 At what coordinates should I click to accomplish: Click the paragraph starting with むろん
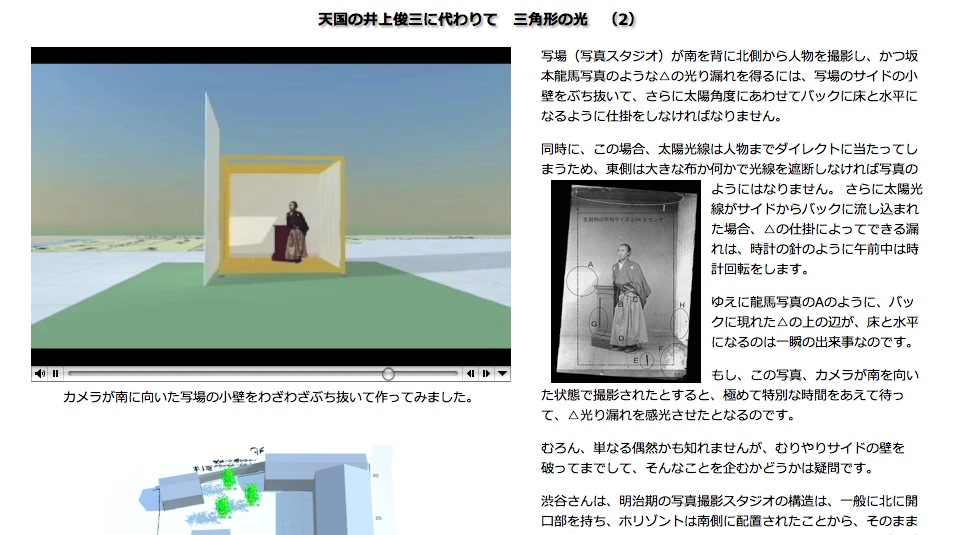pyautogui.click(x=729, y=457)
